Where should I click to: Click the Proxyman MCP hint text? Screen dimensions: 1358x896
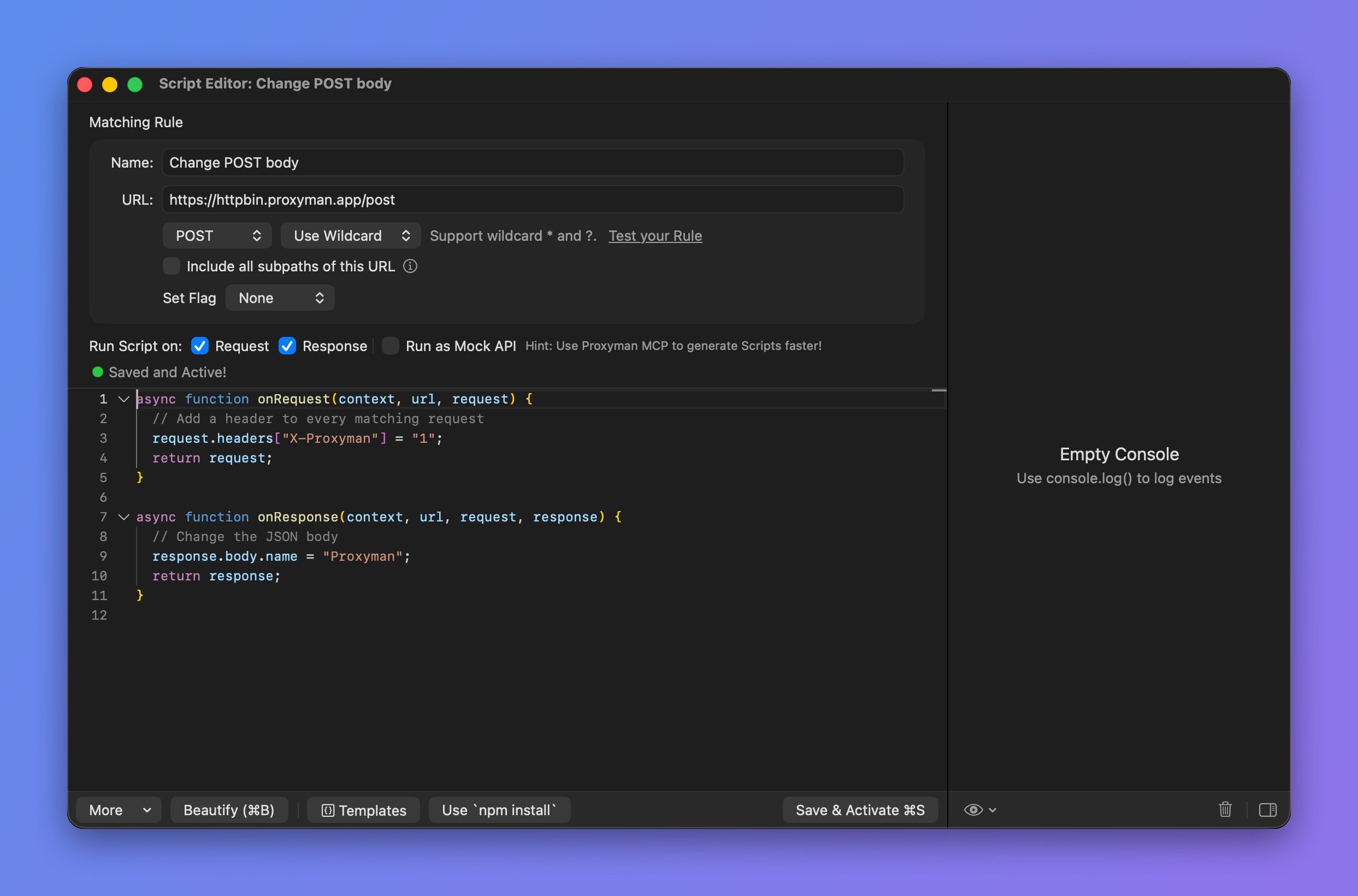point(674,346)
